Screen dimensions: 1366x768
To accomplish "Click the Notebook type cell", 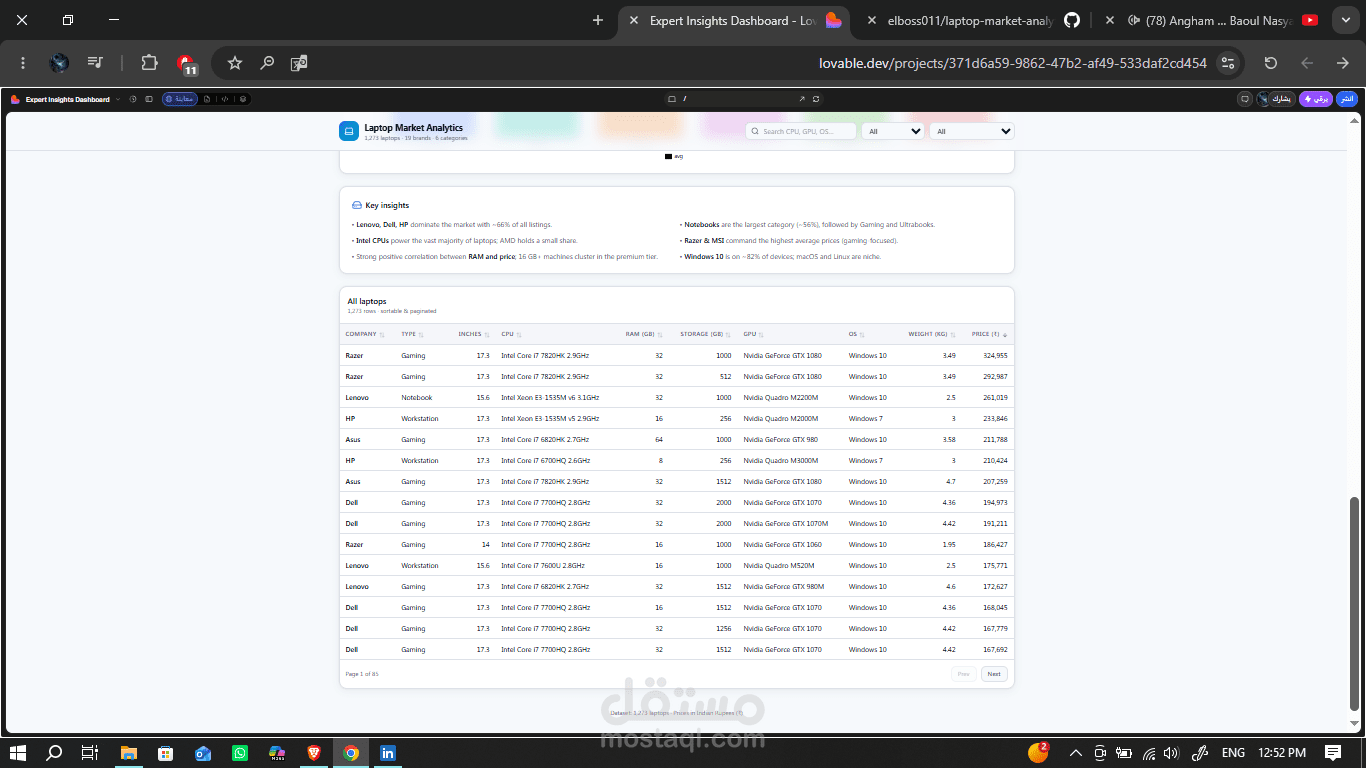I will click(x=417, y=398).
